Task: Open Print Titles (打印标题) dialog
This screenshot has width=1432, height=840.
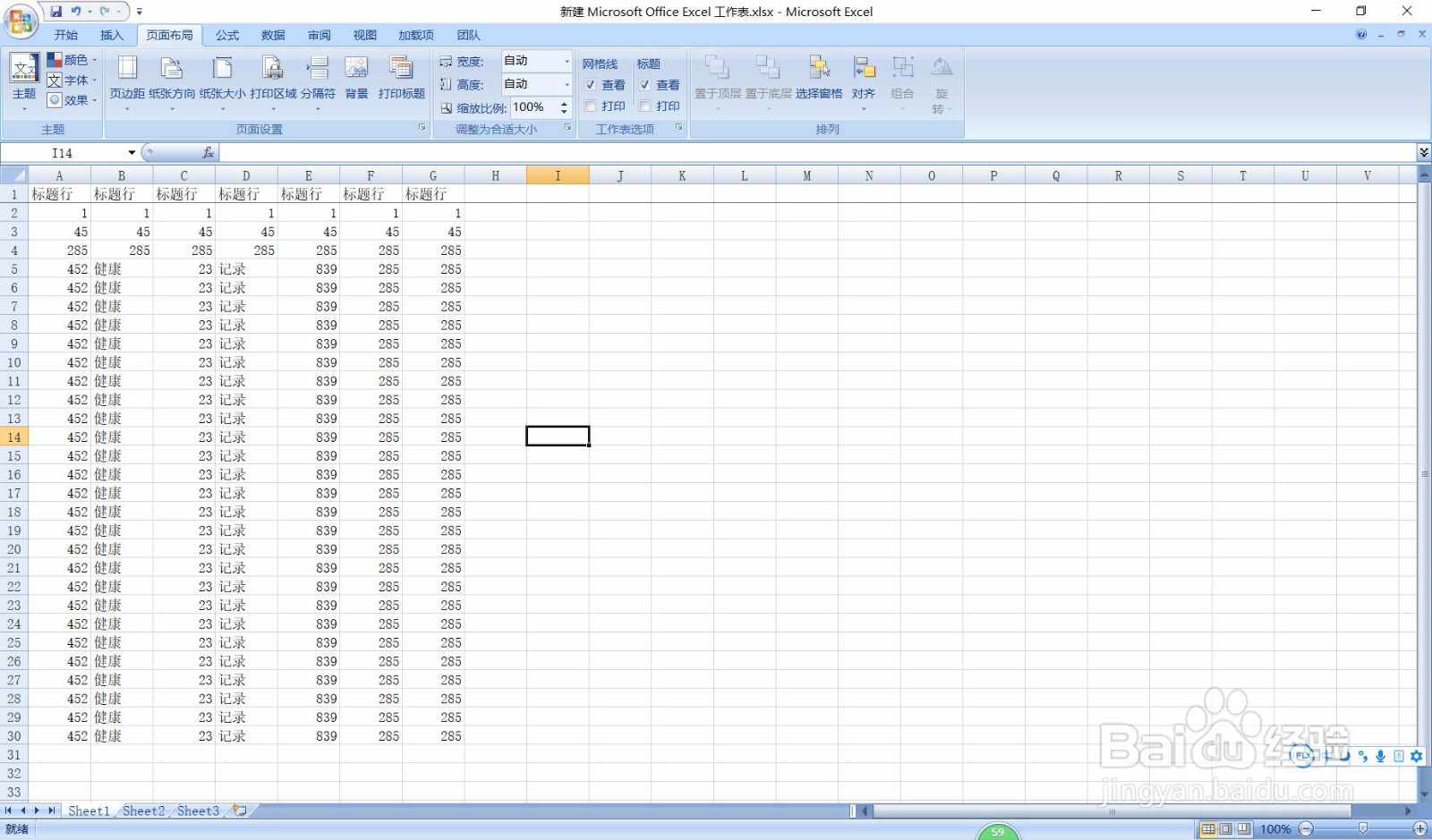Action: pyautogui.click(x=401, y=78)
